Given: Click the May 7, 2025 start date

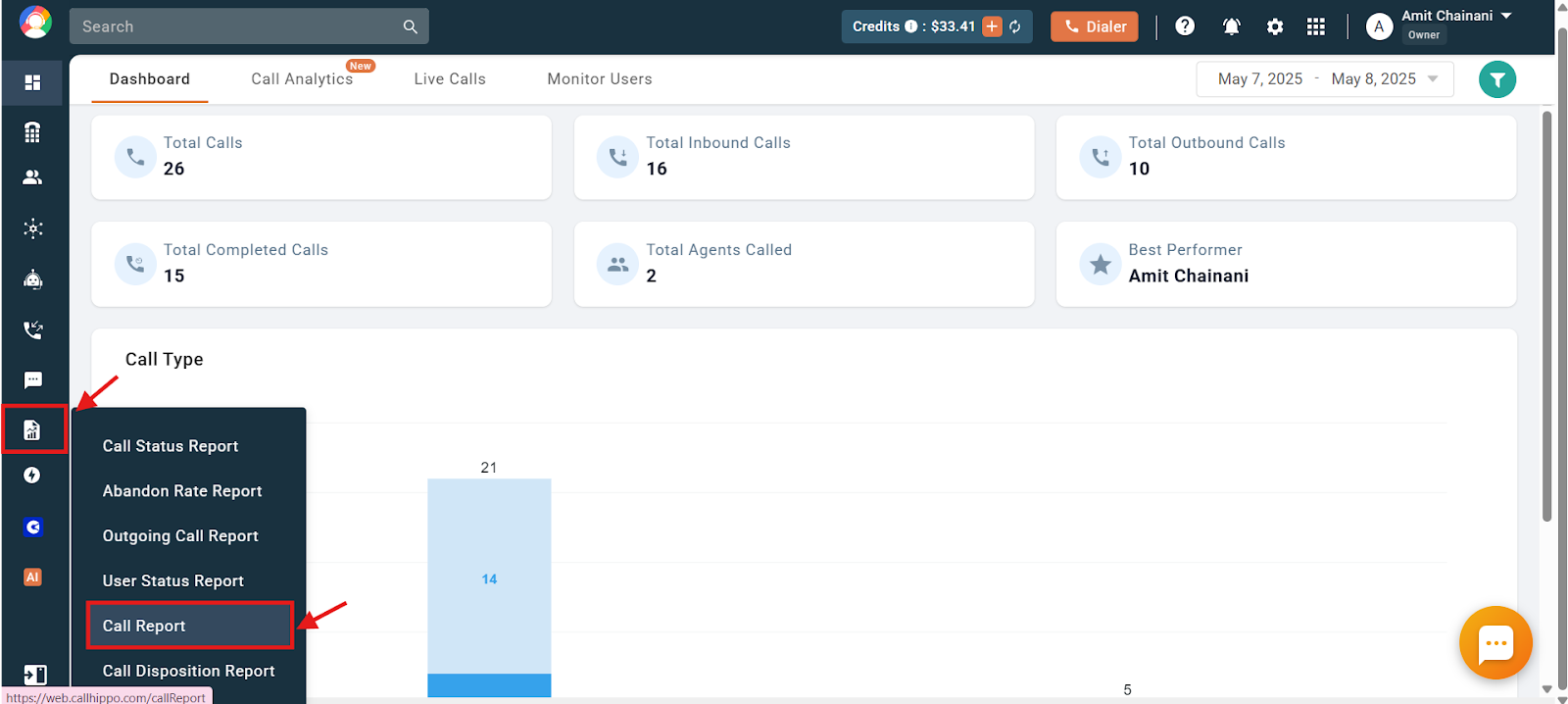Looking at the screenshot, I should [1260, 79].
